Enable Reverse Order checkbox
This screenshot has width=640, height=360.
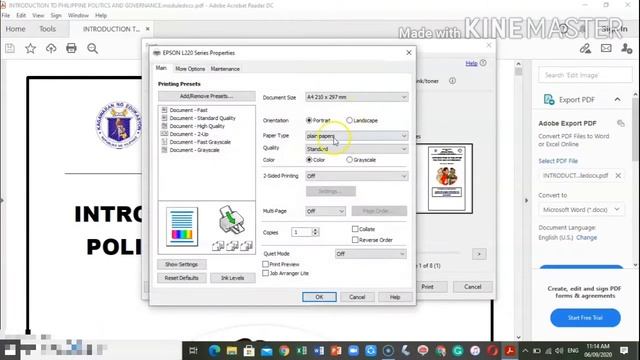coord(355,240)
